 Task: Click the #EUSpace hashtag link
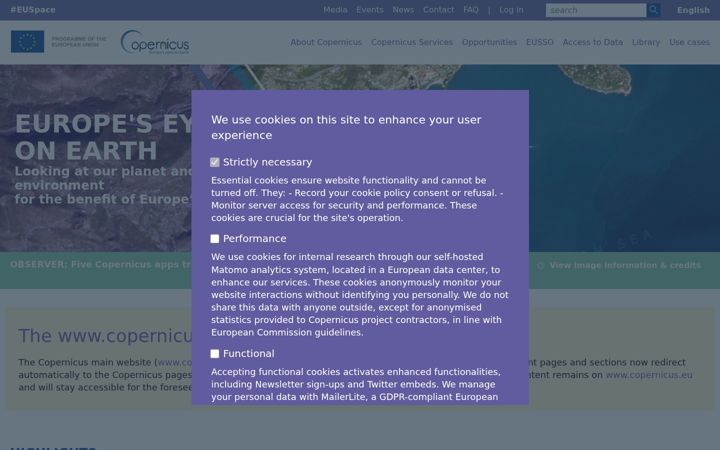(x=33, y=10)
